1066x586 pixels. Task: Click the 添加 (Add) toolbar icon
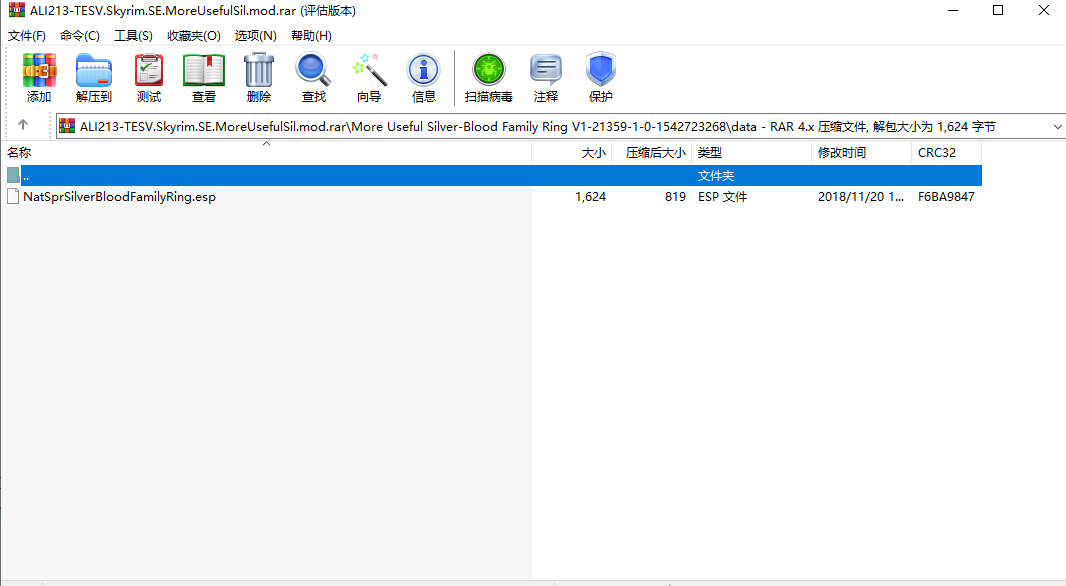[39, 78]
